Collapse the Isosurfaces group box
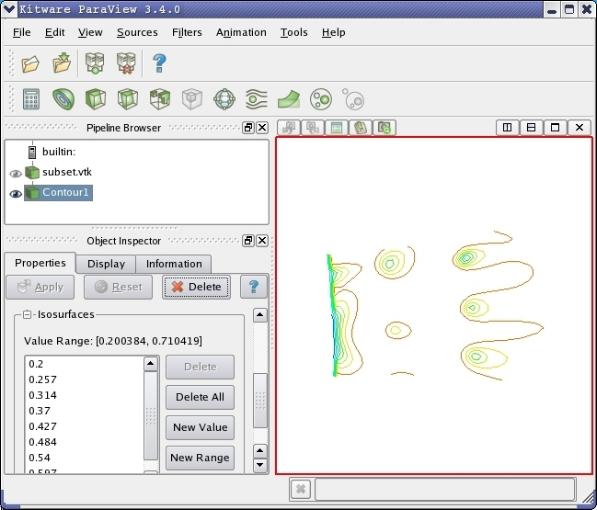The width and height of the screenshot is (597, 510). 27,314
